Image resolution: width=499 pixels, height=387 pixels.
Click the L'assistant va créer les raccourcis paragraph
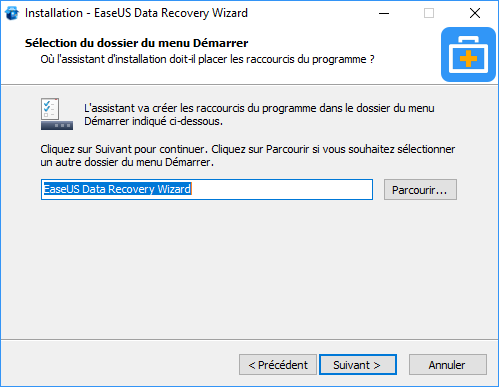(259, 115)
